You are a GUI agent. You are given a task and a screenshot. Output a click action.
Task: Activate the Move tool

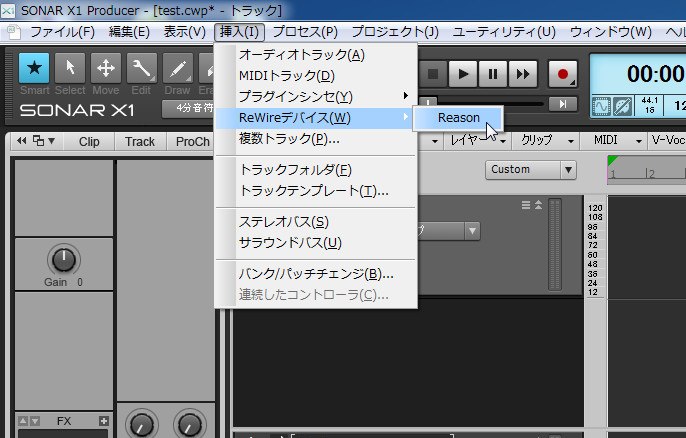coord(106,68)
